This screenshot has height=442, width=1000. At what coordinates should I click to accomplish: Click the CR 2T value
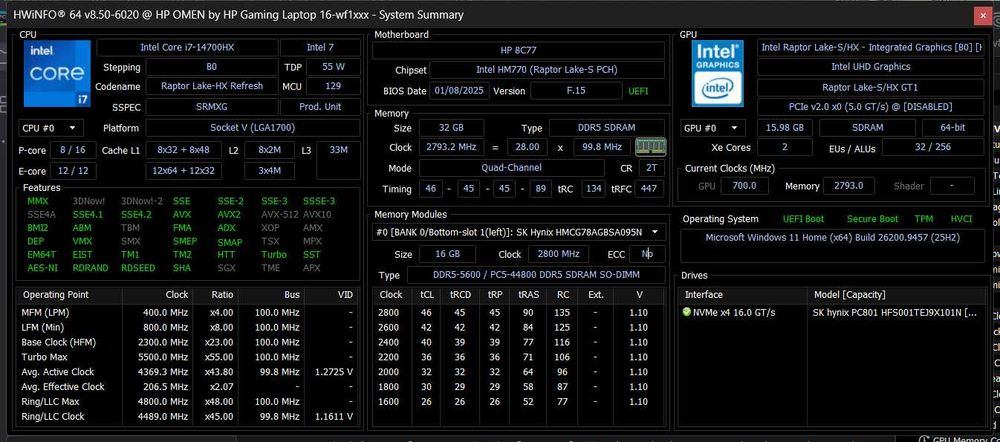(x=651, y=168)
